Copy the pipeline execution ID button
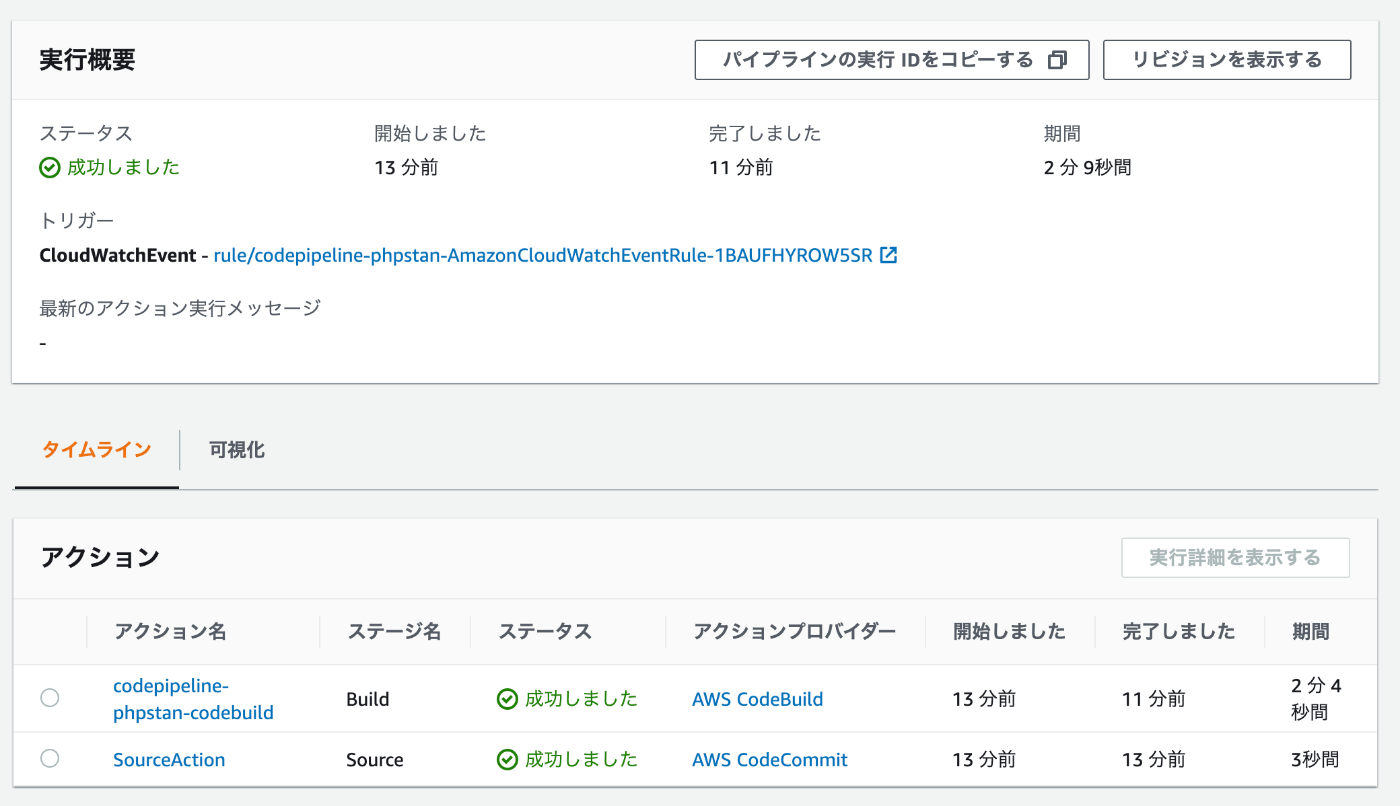Viewport: 1400px width, 806px height. [892, 60]
